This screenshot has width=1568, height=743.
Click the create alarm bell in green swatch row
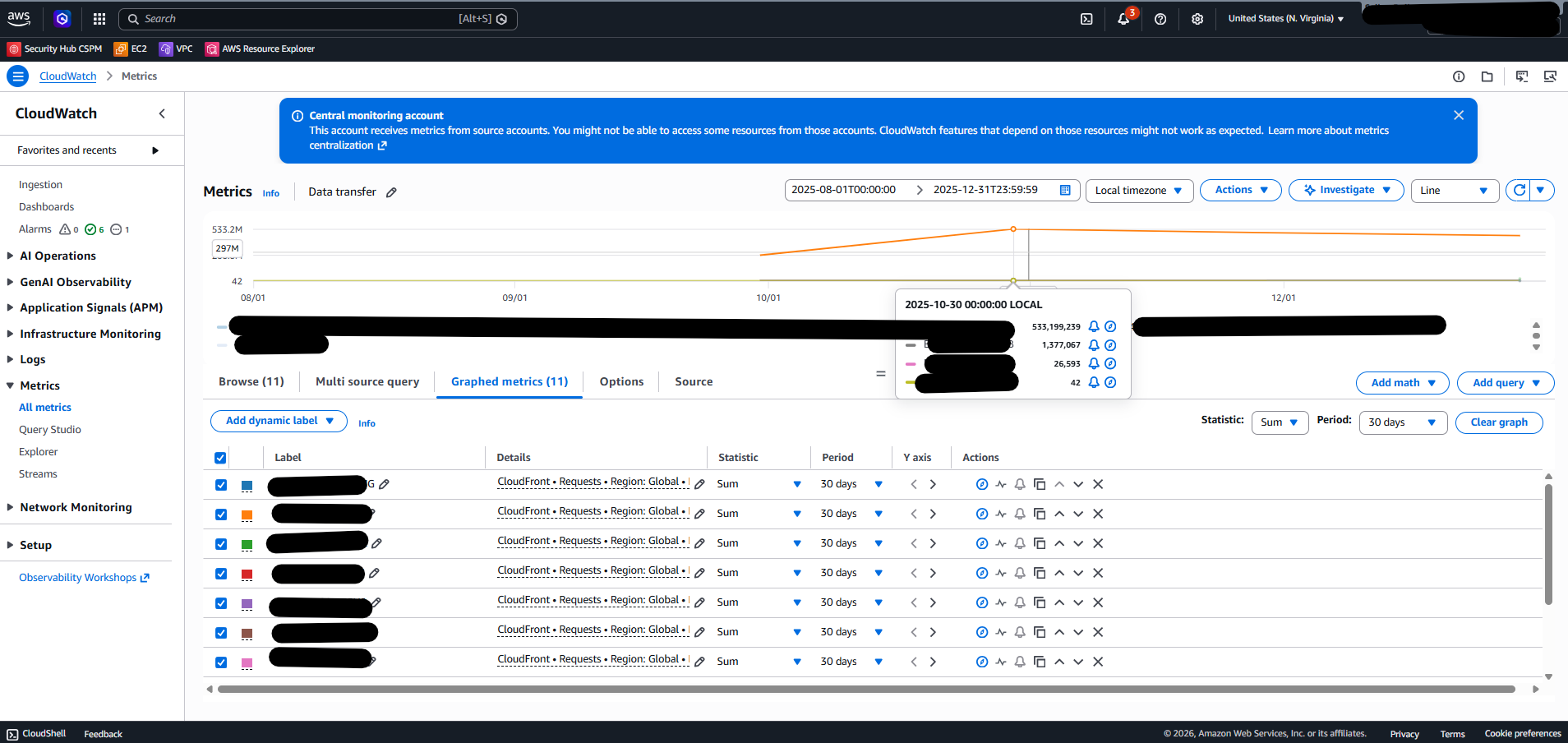coord(1020,543)
